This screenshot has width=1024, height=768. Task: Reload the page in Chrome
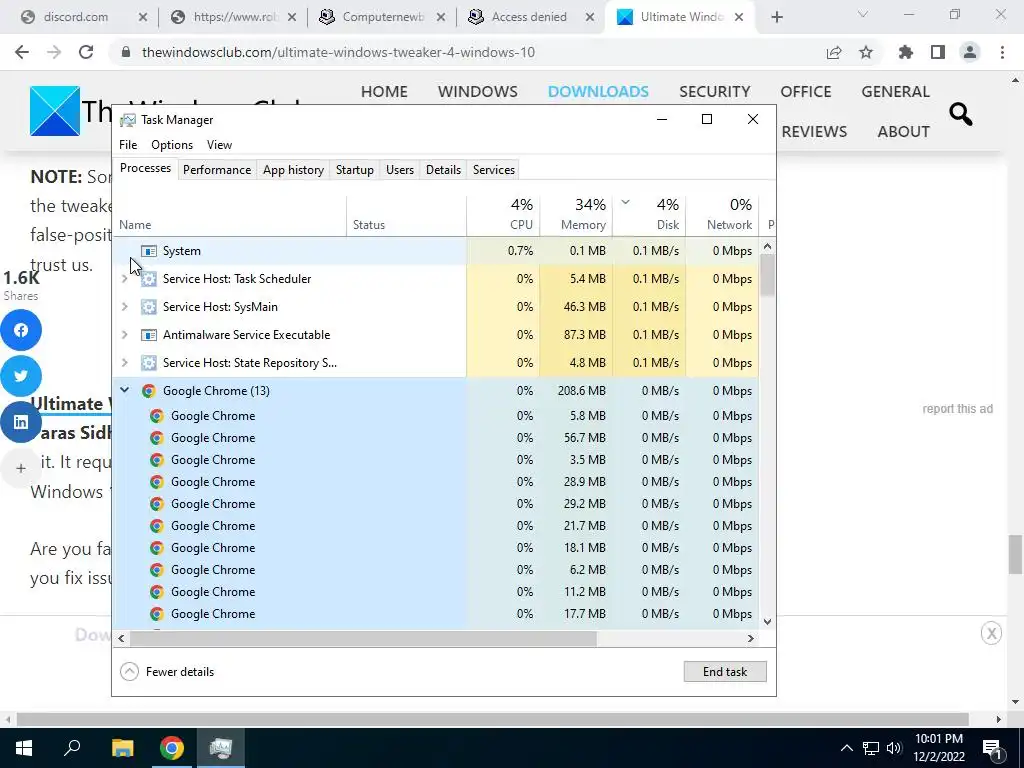(x=86, y=52)
